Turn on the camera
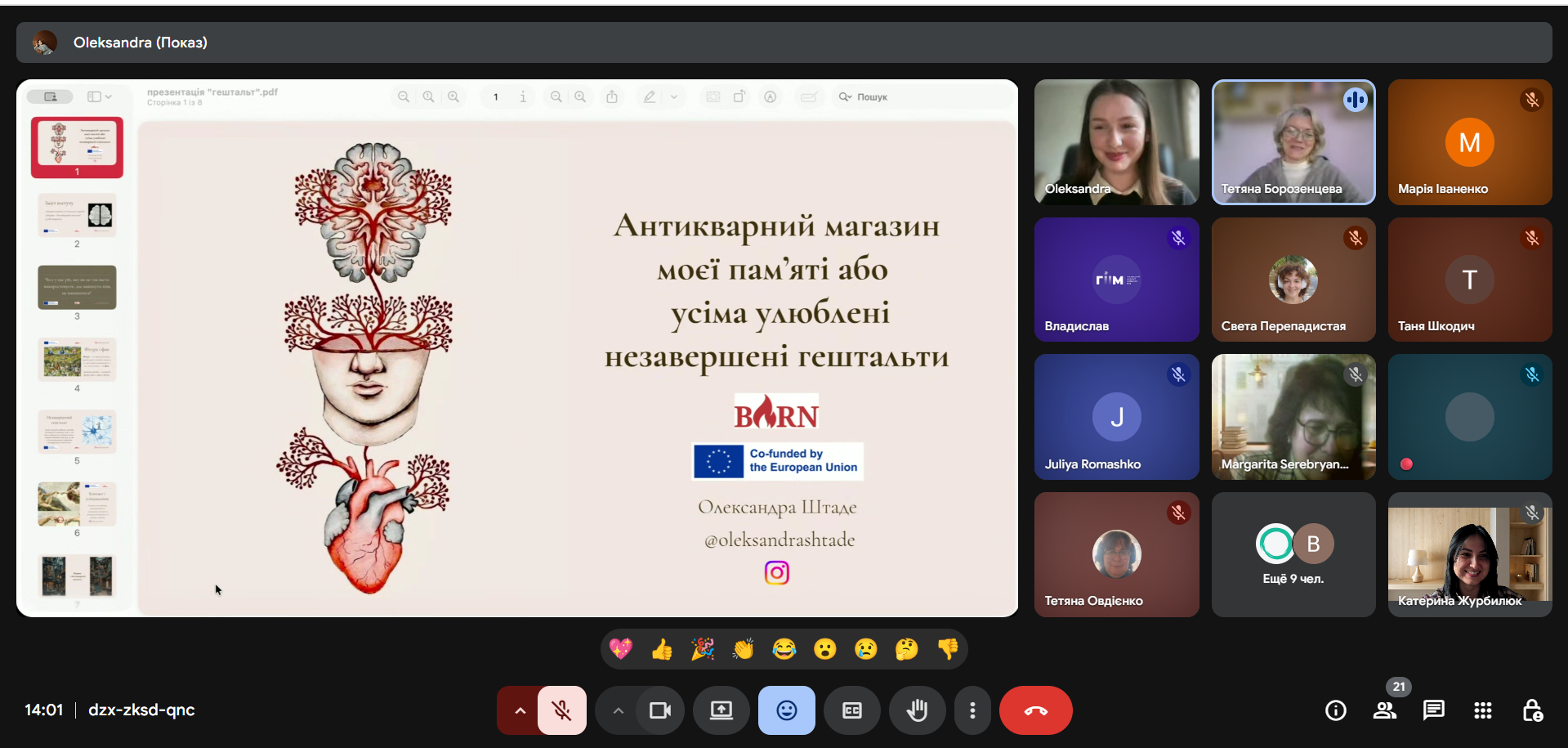This screenshot has width=1568, height=748. click(x=659, y=710)
